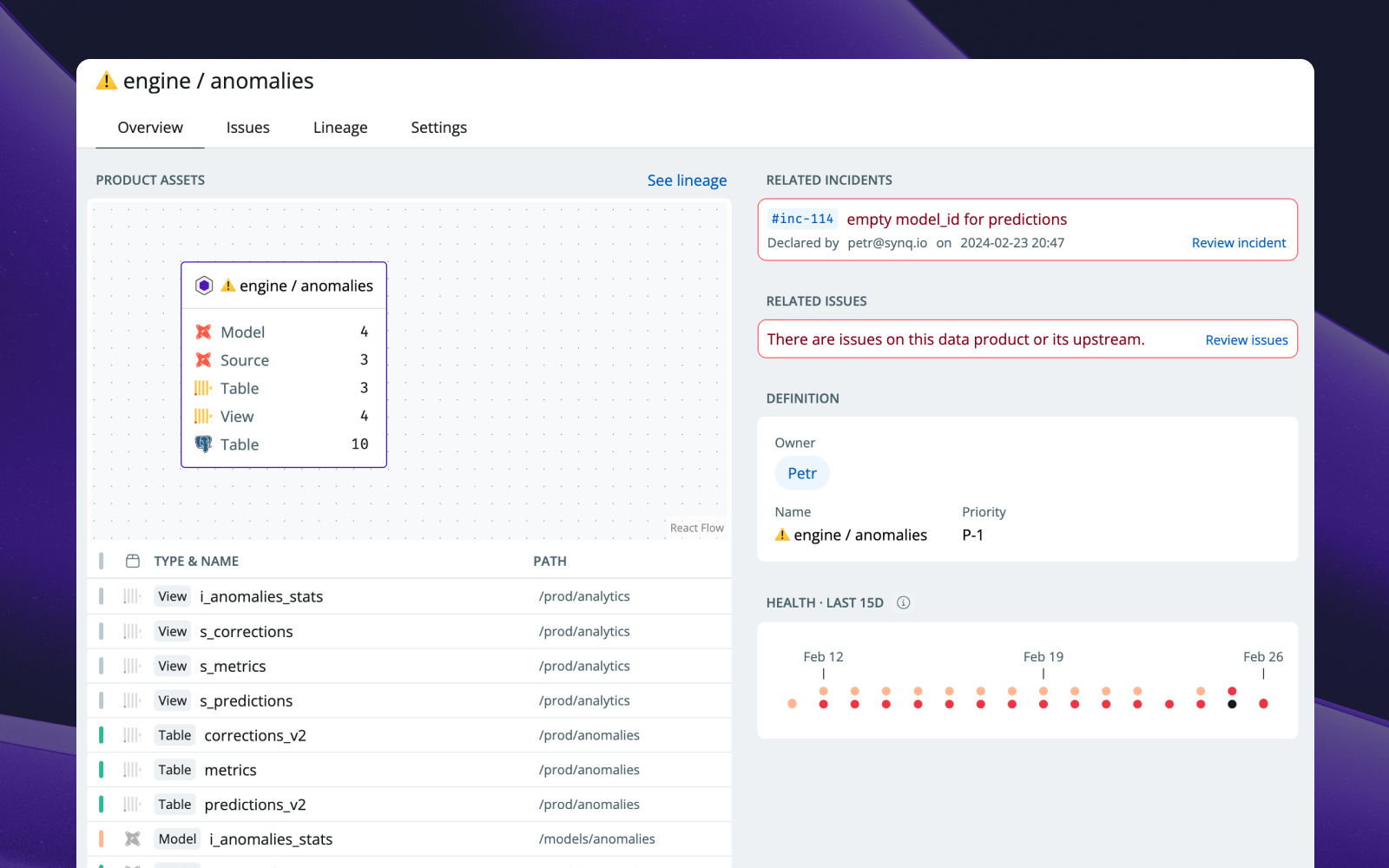Click the dbt Source icon in node card
Viewport: 1389px width, 868px height.
pyautogui.click(x=203, y=359)
